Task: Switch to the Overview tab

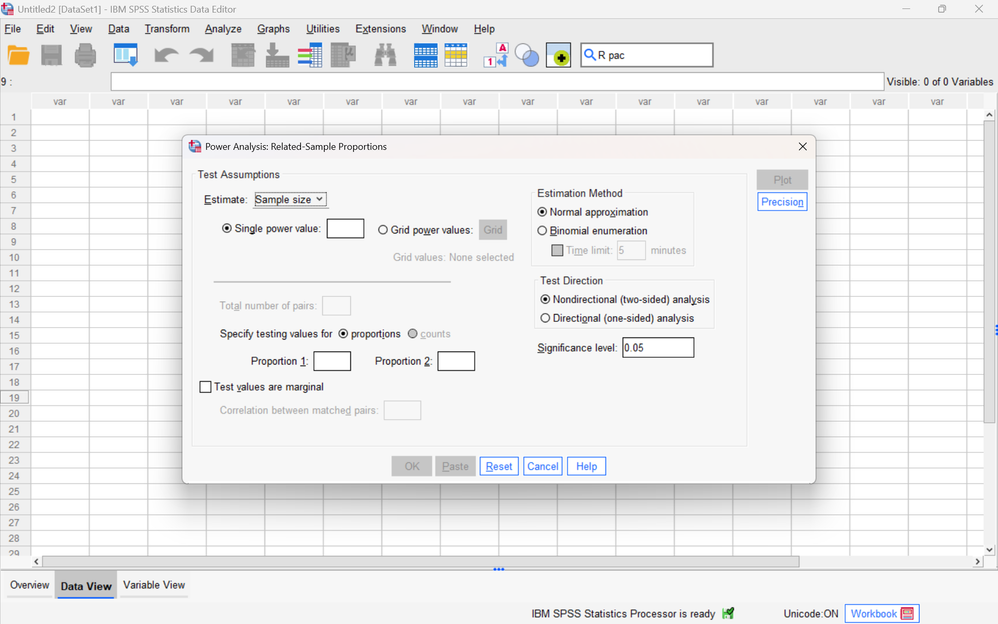Action: (x=29, y=585)
